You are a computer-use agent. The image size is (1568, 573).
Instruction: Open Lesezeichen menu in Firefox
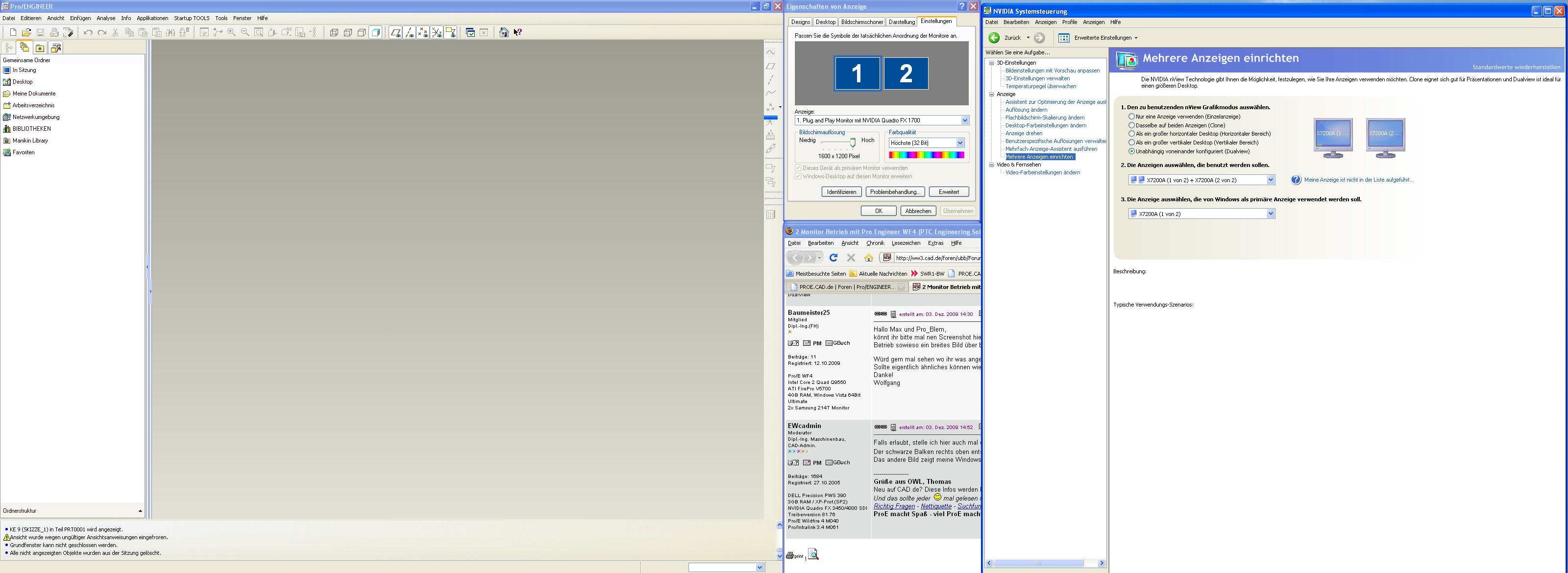tap(906, 243)
